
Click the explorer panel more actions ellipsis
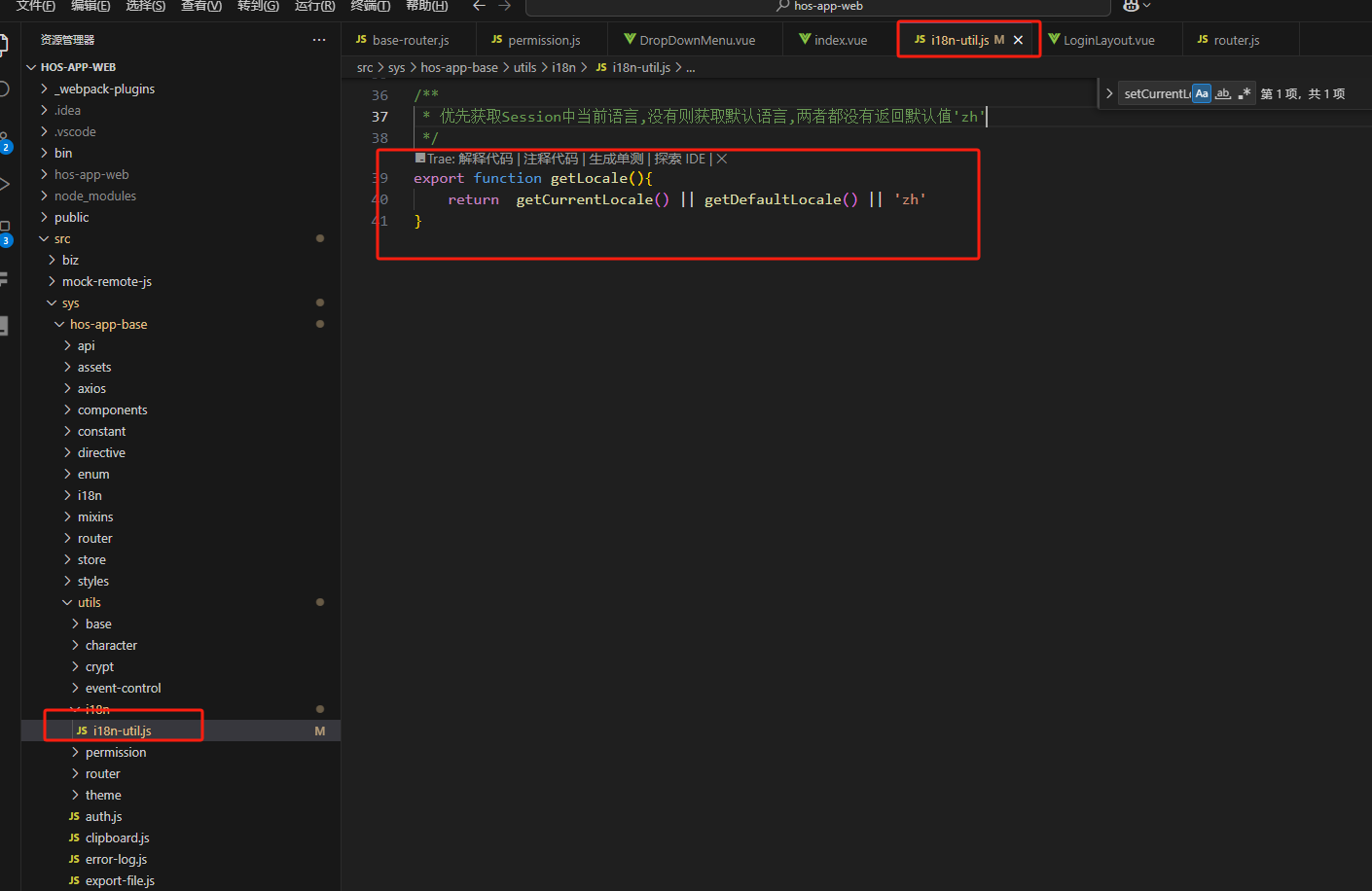(x=319, y=40)
